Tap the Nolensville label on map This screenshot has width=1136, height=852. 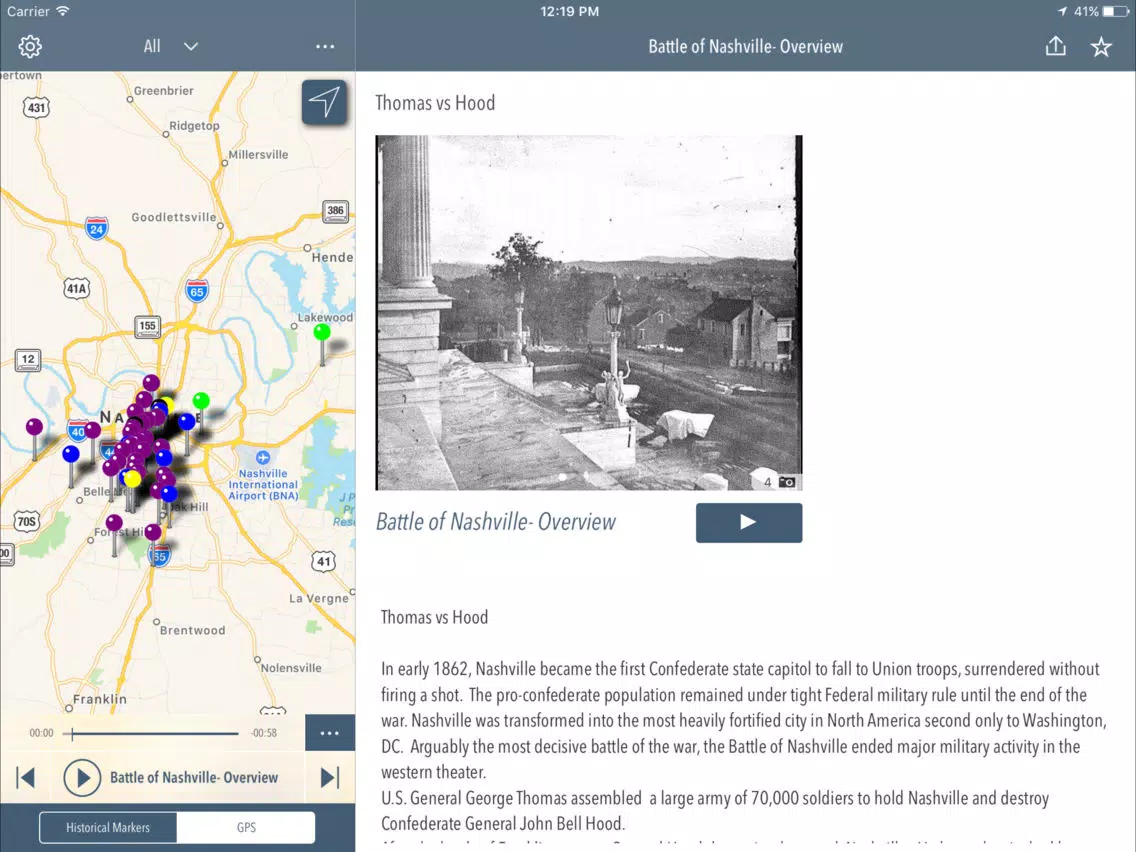click(291, 668)
